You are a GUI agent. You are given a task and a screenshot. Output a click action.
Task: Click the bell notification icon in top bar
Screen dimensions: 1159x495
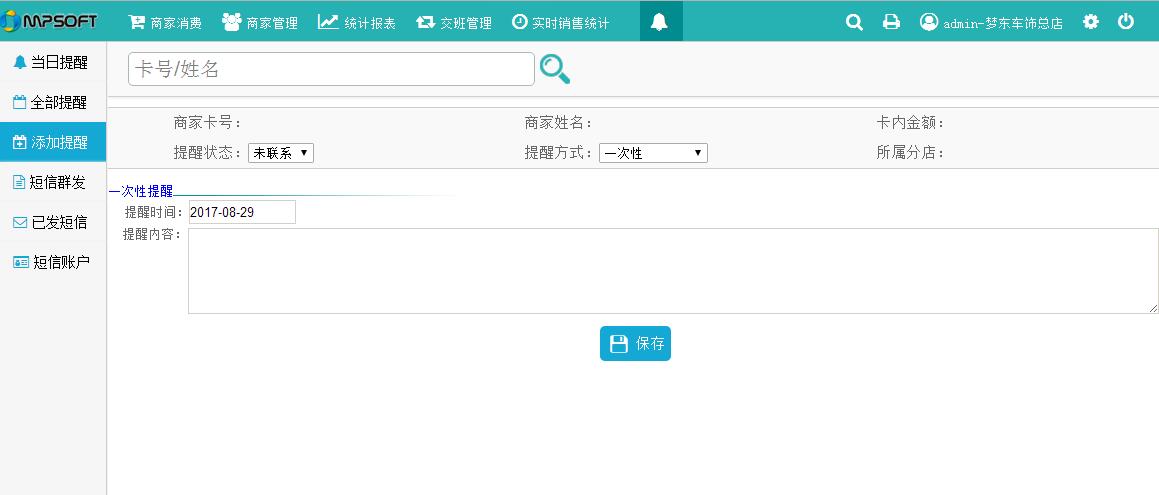(659, 22)
